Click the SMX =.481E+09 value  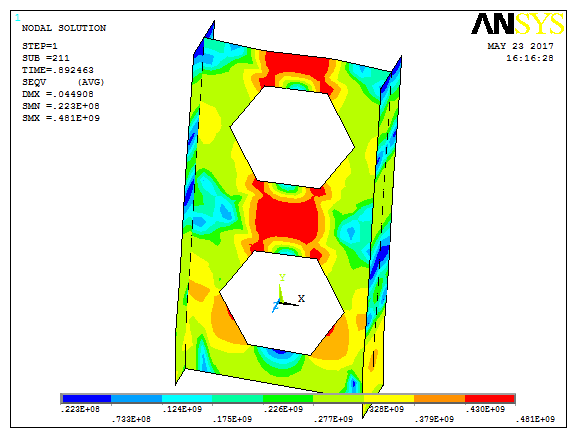(x=61, y=118)
